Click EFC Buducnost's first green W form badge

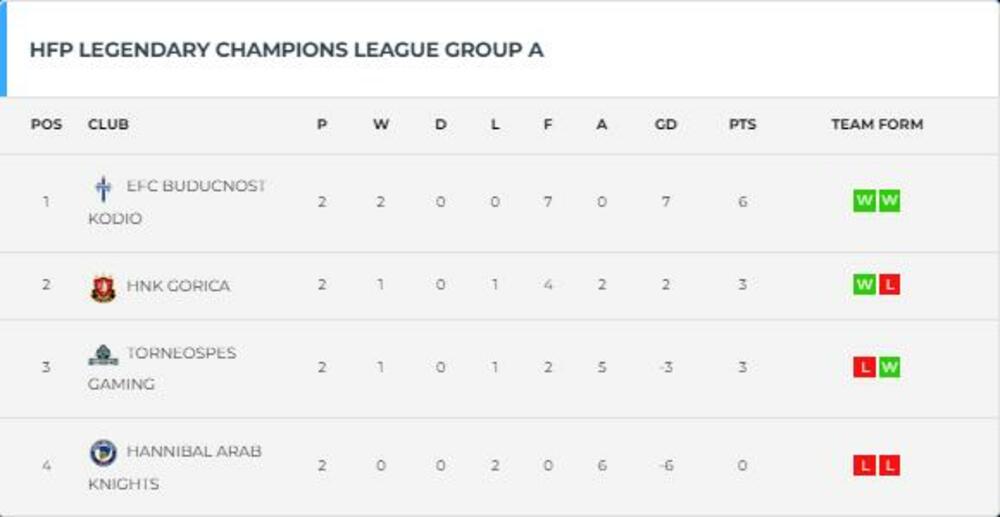pos(864,201)
